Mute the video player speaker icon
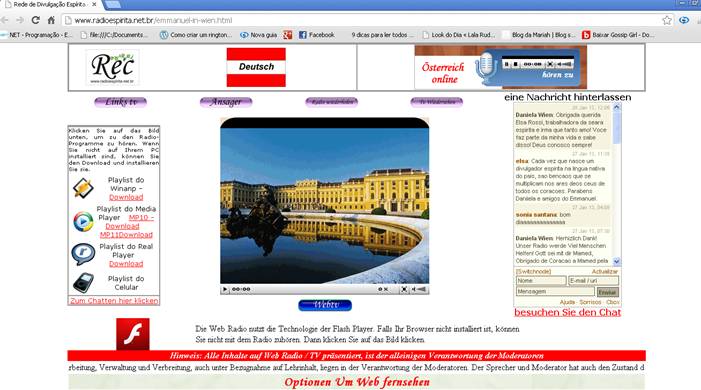This screenshot has width=701, height=390. [x=414, y=289]
